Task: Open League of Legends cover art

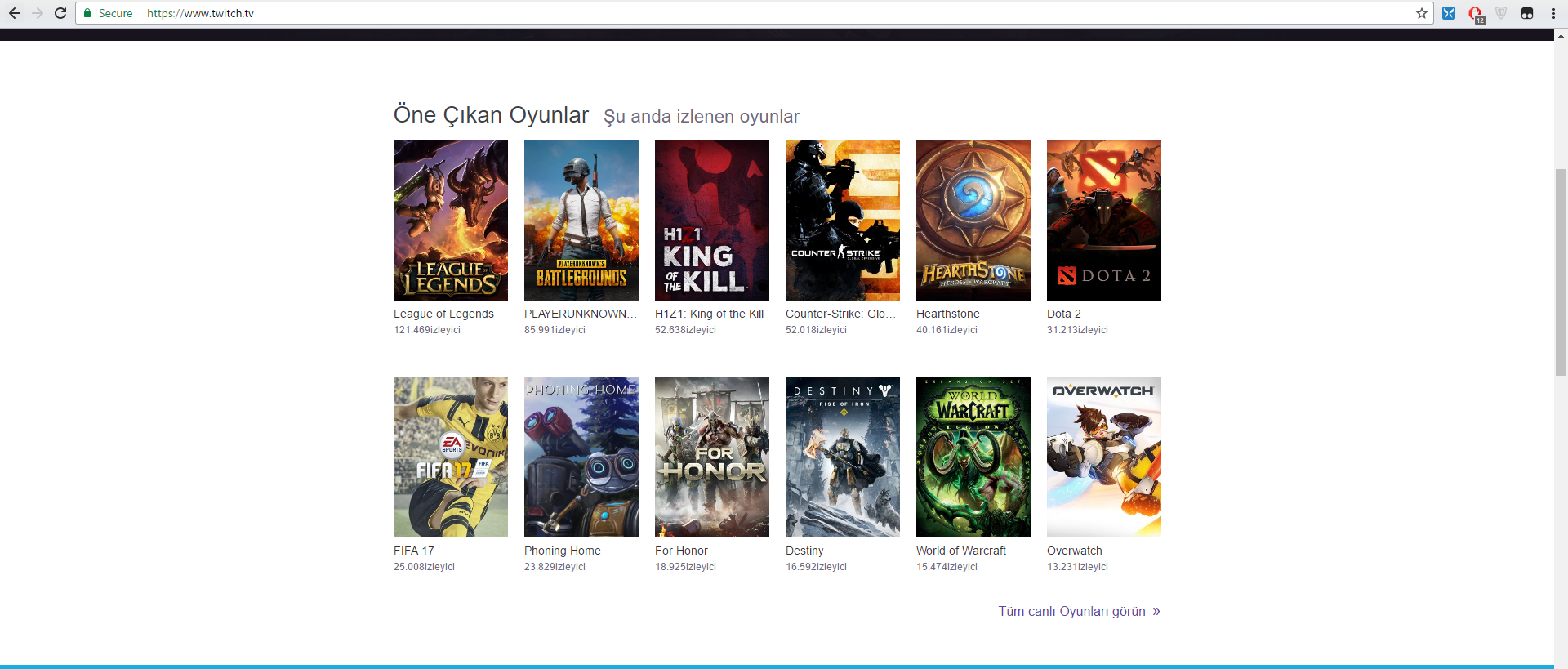Action: pos(451,221)
